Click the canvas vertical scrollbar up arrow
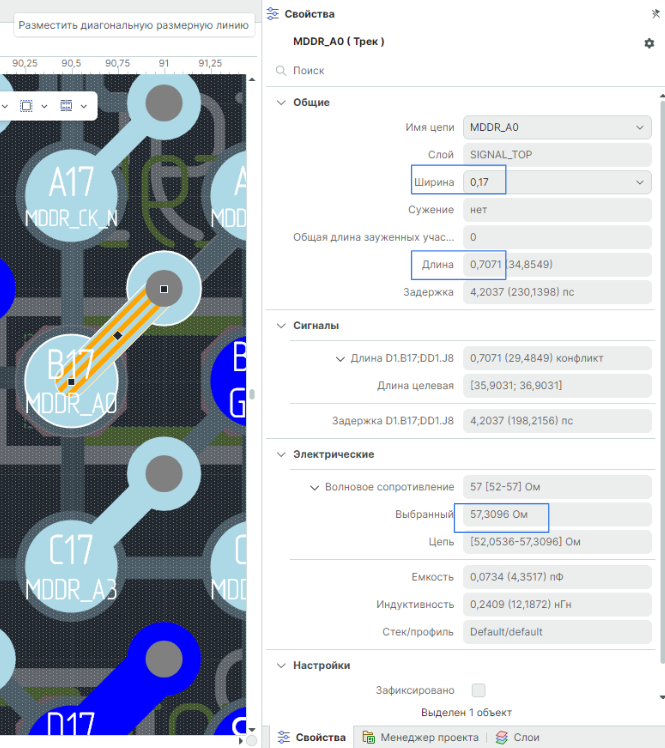Viewport: 665px width, 748px height. pyautogui.click(x=252, y=79)
